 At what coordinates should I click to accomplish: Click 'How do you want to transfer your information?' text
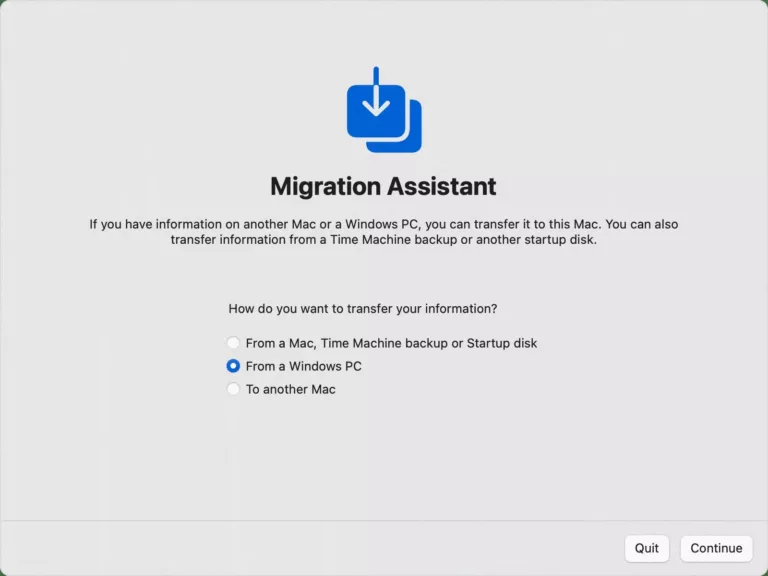363,309
